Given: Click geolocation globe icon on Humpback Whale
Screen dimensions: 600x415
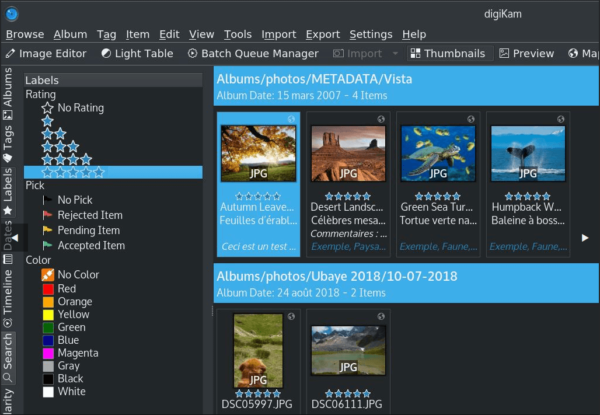Looking at the screenshot, I should pyautogui.click(x=561, y=119).
